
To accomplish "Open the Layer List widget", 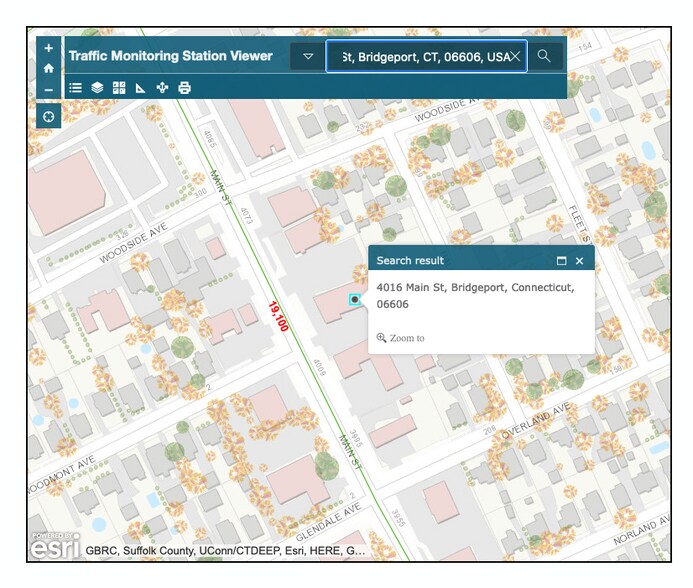I will (x=97, y=88).
